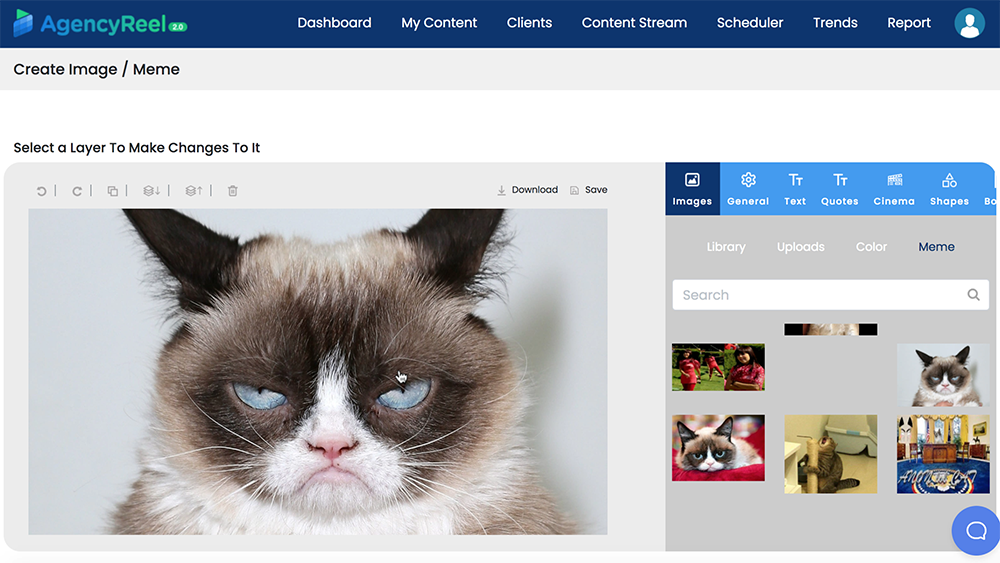The height and width of the screenshot is (563, 1000).
Task: Bring layer forward with layer-up icon
Action: coord(193,191)
